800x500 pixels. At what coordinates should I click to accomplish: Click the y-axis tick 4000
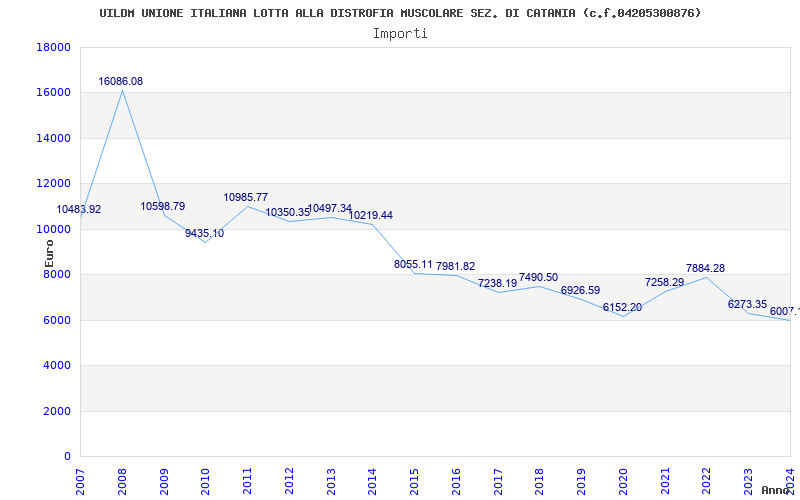tap(57, 366)
